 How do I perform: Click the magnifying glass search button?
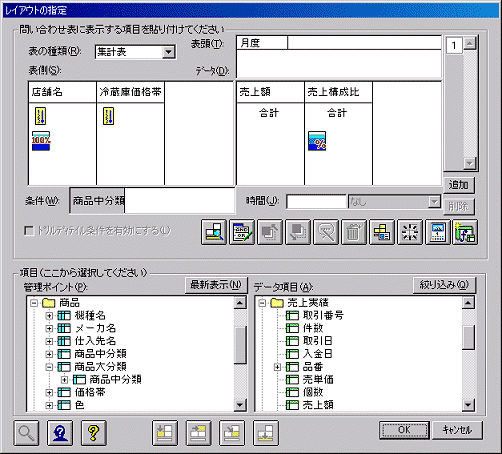pos(26,433)
